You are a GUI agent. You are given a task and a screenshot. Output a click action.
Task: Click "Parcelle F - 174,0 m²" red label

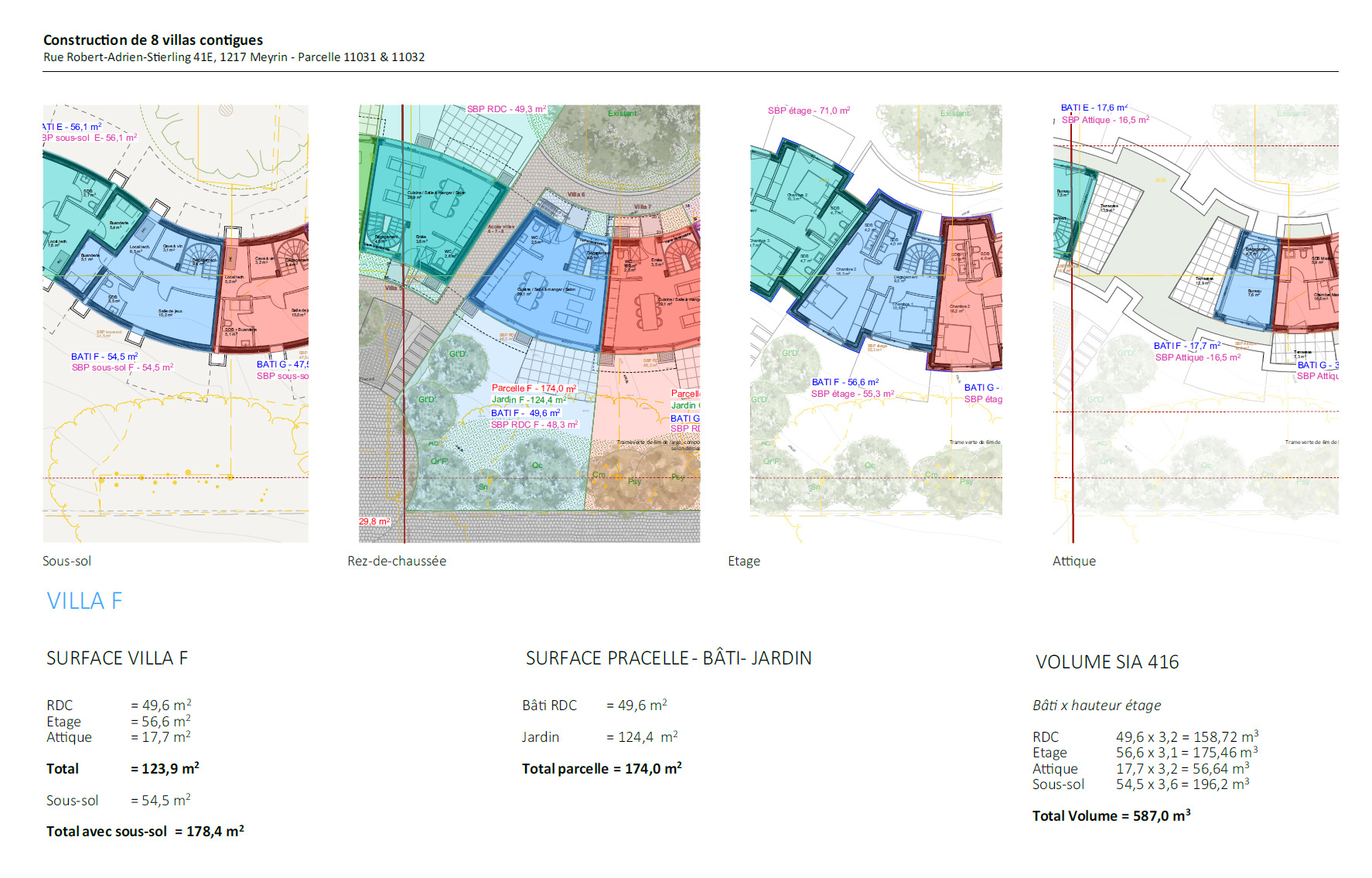tap(534, 388)
